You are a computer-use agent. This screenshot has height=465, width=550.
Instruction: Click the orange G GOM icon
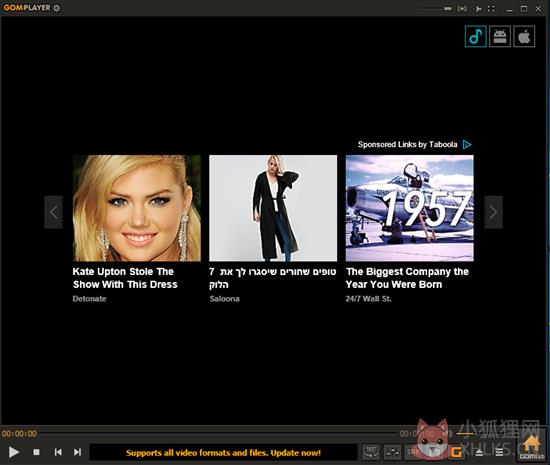pyautogui.click(x=456, y=452)
